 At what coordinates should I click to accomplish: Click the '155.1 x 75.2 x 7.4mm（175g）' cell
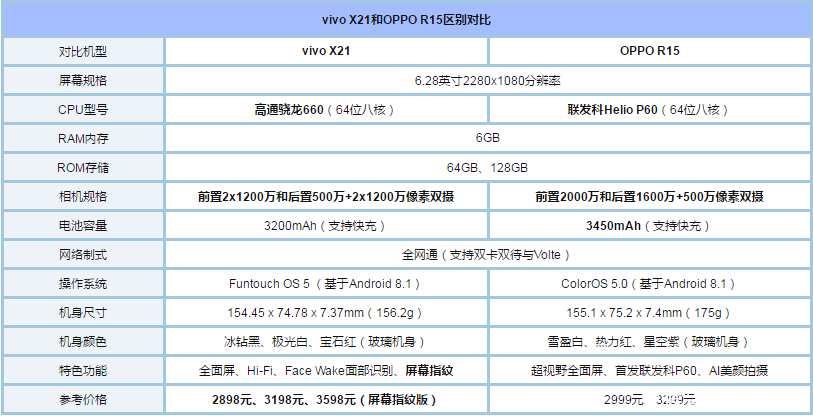(650, 313)
